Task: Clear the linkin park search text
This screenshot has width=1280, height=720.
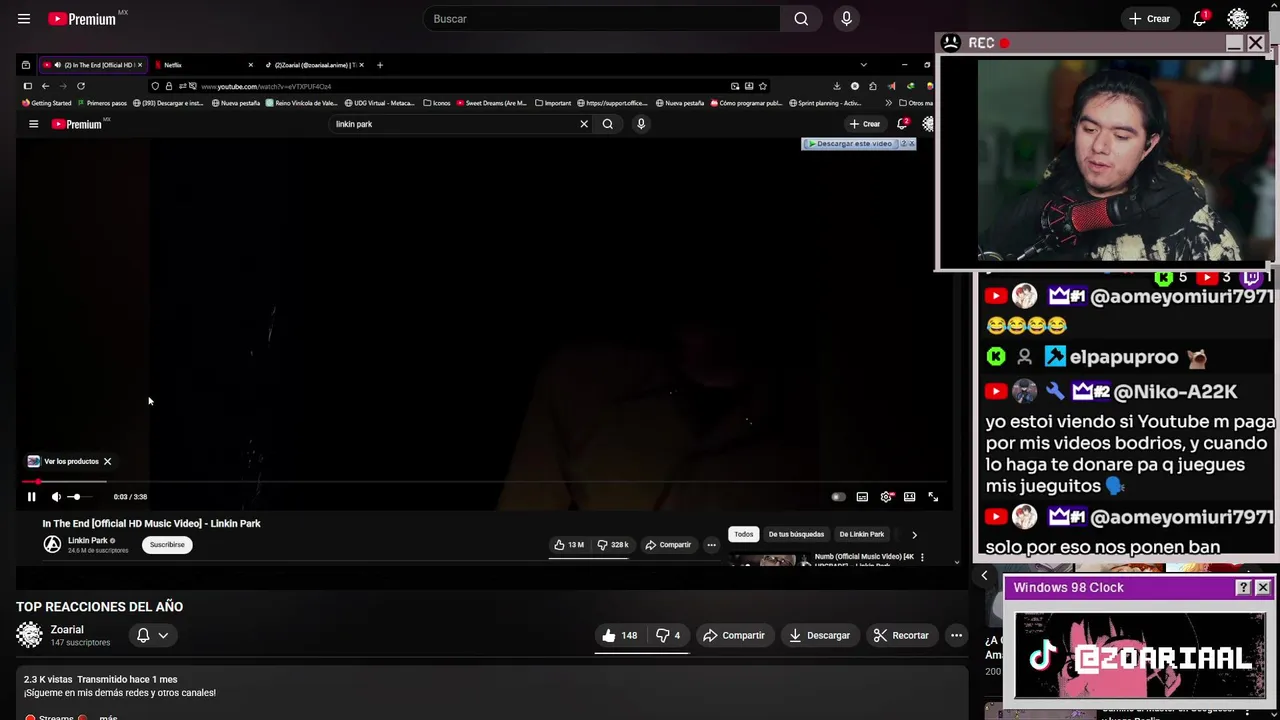Action: click(584, 124)
